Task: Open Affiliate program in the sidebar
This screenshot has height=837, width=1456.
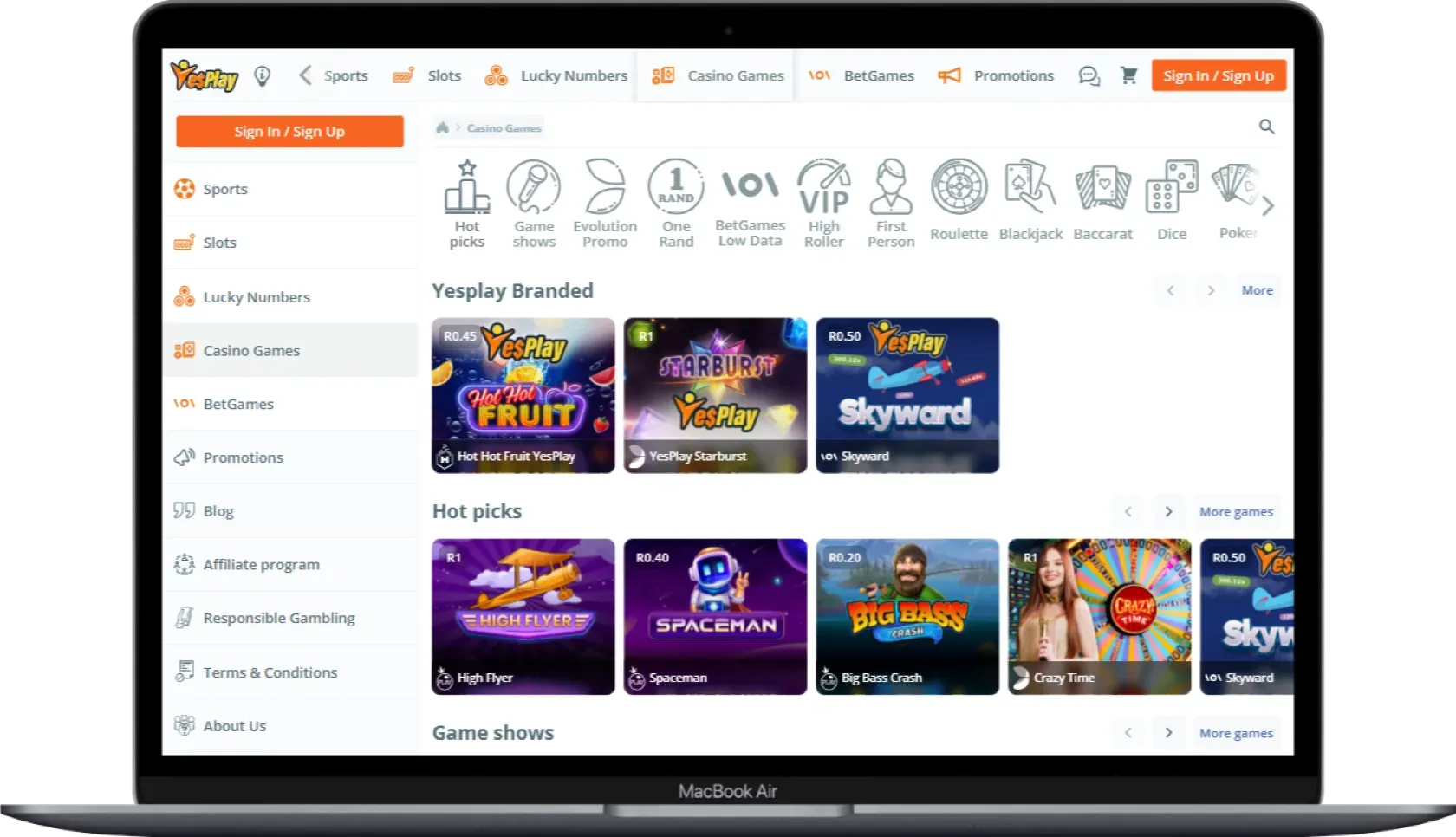Action: [290, 565]
